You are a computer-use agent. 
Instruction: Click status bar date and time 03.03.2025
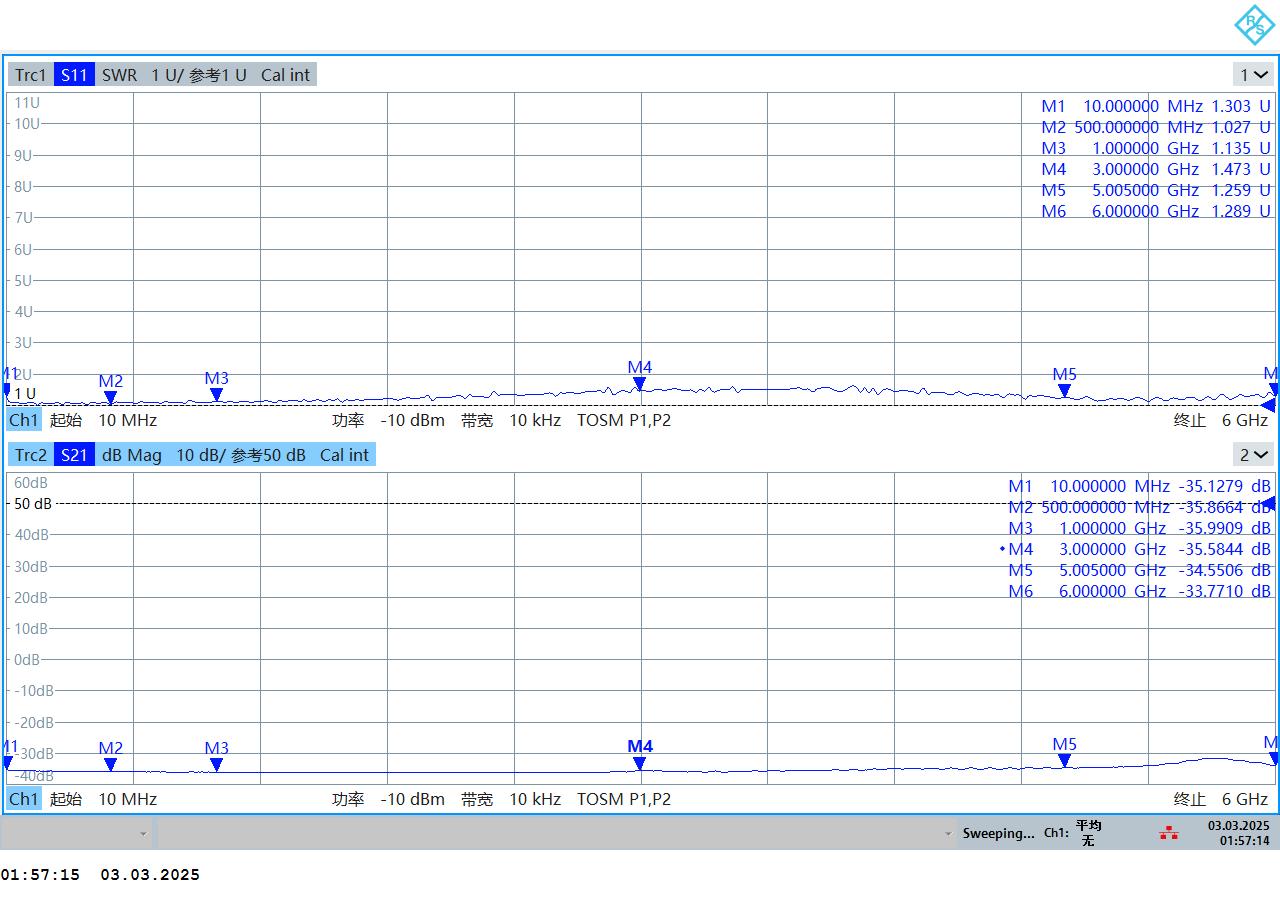pos(1238,833)
